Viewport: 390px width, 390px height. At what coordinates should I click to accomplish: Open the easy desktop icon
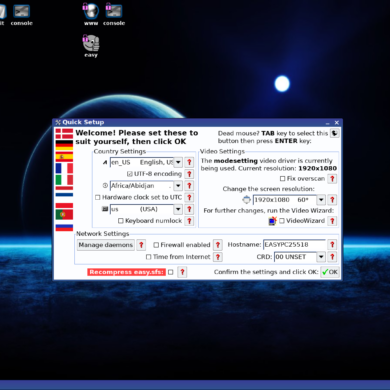coord(91,46)
